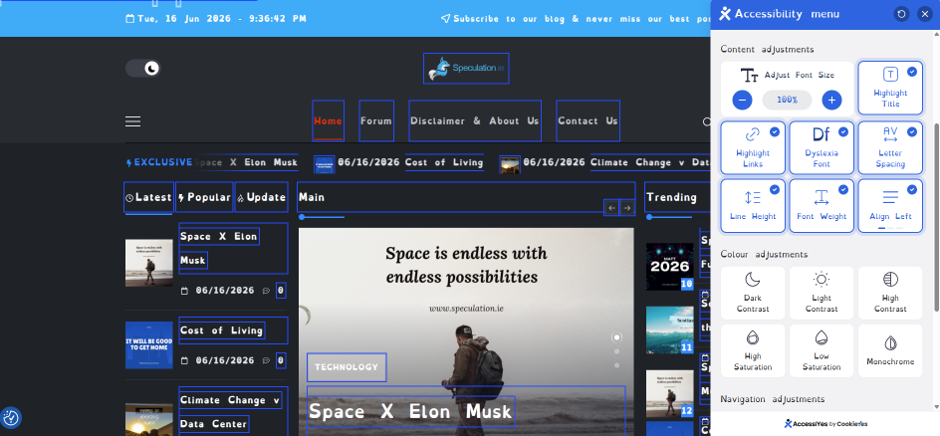Decrease font size with the minus button
Image resolution: width=940 pixels, height=436 pixels.
742,100
